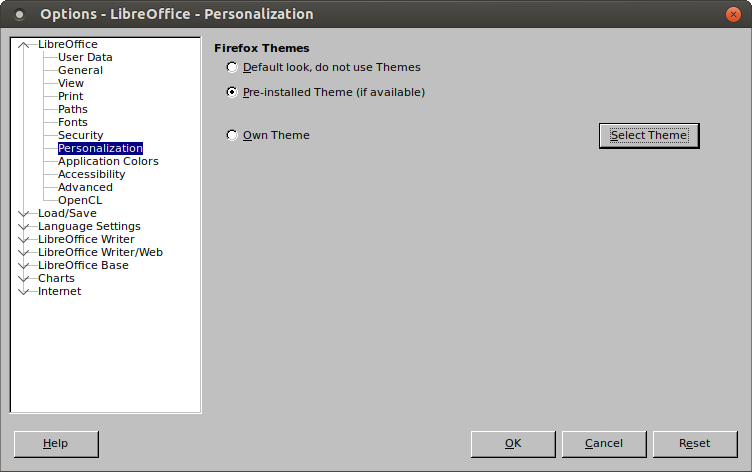Image resolution: width=752 pixels, height=472 pixels.
Task: Open the Security settings page
Action: [81, 135]
